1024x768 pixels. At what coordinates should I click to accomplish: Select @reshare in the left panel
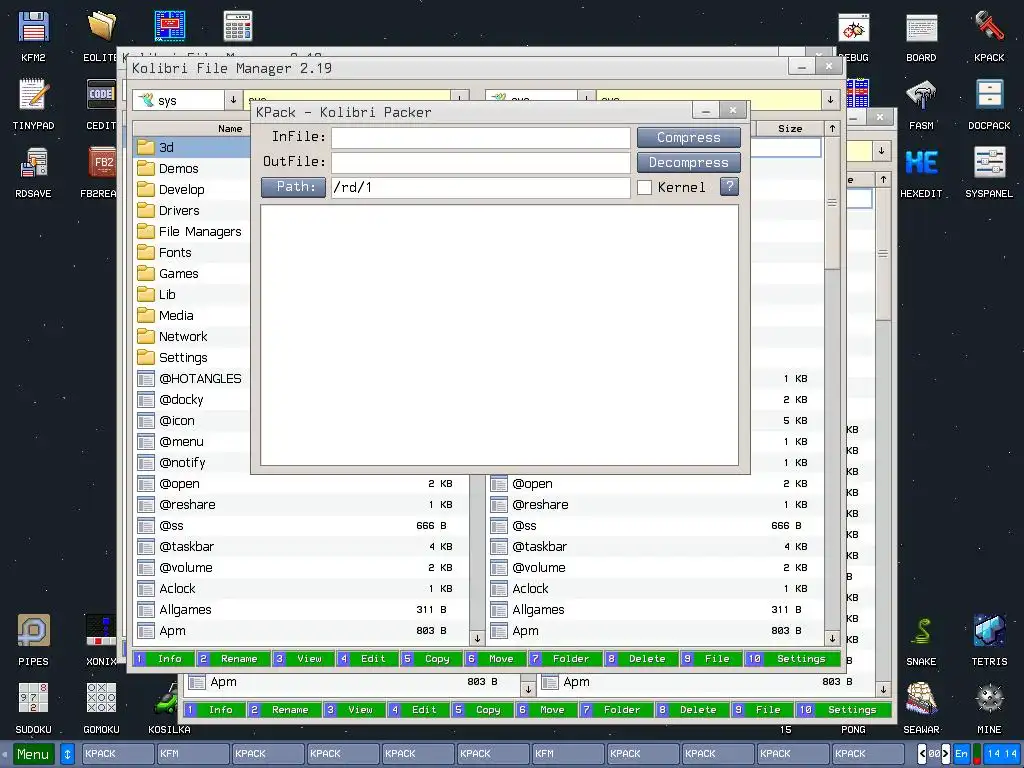[x=301, y=505]
